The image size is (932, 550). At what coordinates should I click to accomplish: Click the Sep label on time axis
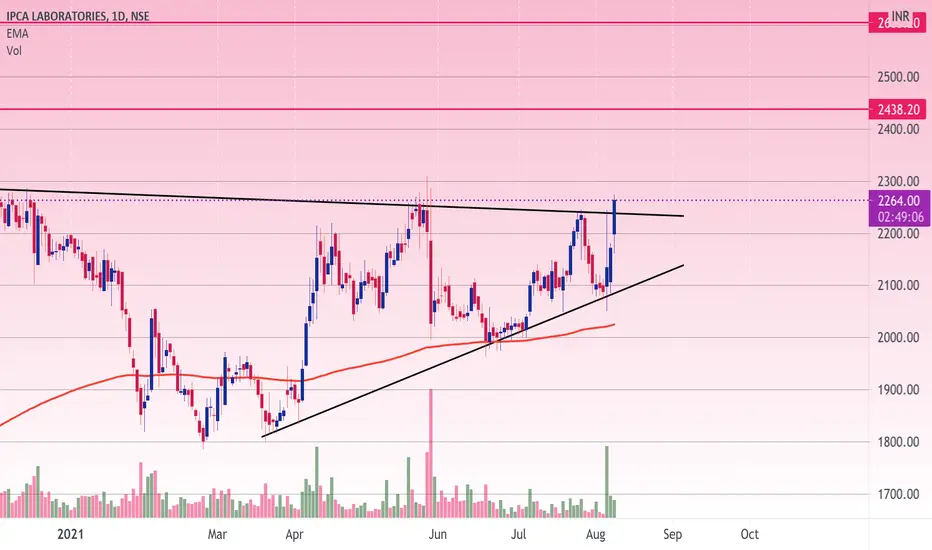point(672,534)
